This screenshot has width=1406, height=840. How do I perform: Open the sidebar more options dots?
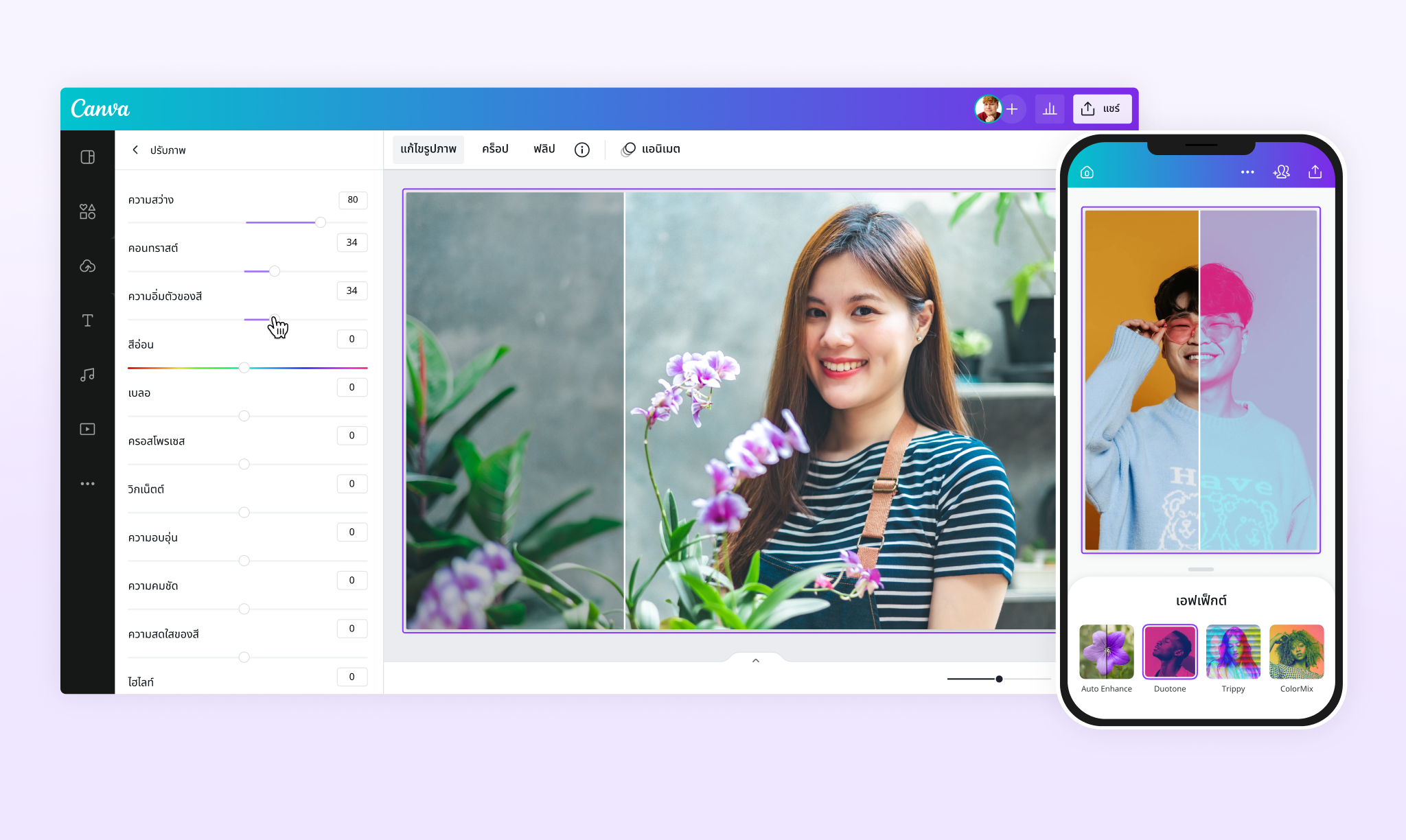(87, 484)
